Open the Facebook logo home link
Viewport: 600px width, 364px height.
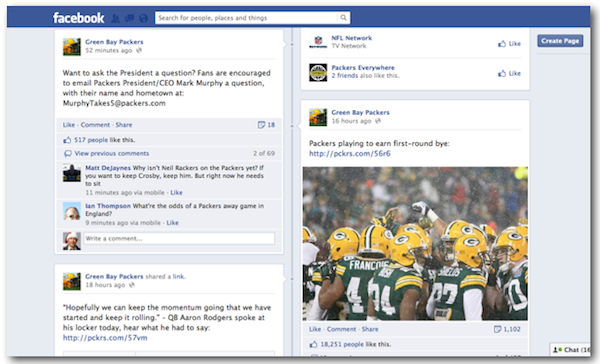[x=78, y=18]
